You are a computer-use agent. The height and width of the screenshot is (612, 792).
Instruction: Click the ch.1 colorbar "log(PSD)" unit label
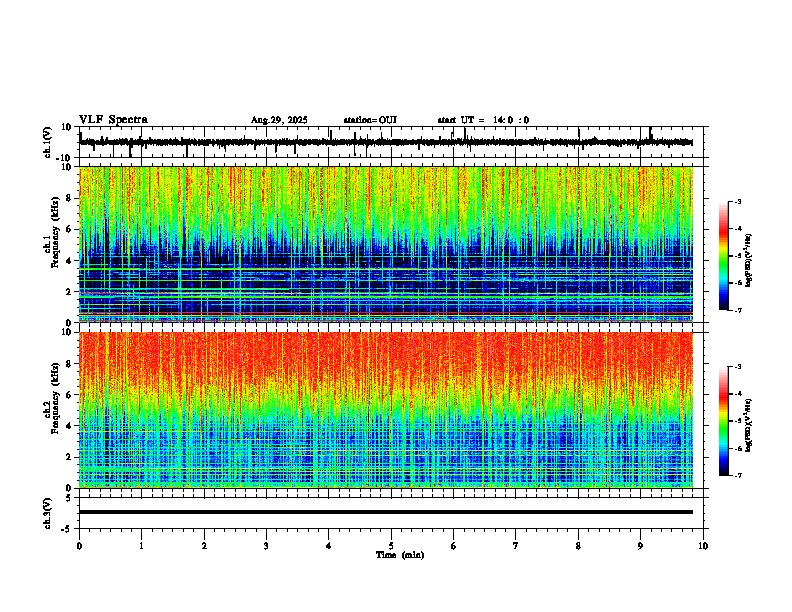click(748, 260)
